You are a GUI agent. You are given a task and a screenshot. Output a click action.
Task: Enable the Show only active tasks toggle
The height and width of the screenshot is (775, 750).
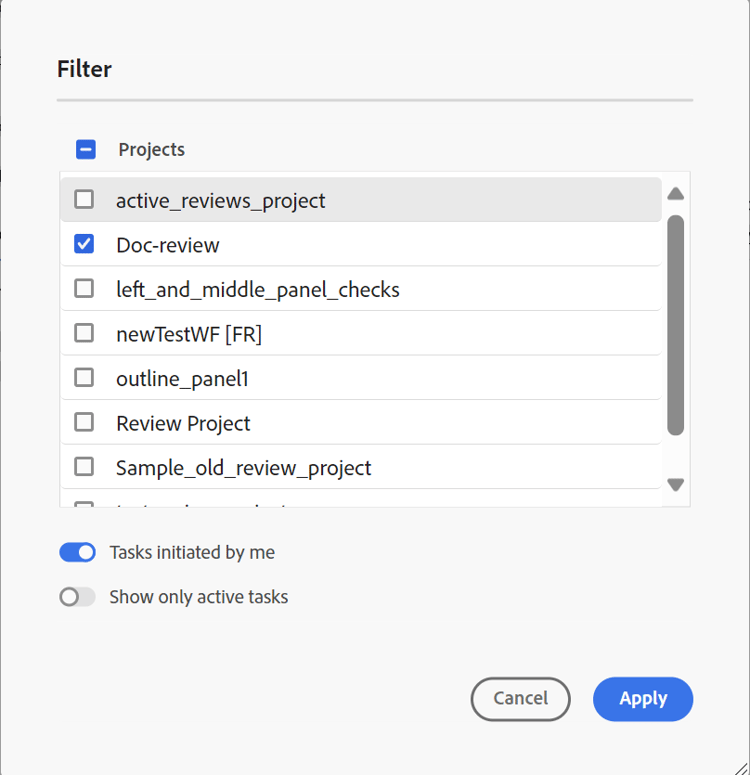77,597
